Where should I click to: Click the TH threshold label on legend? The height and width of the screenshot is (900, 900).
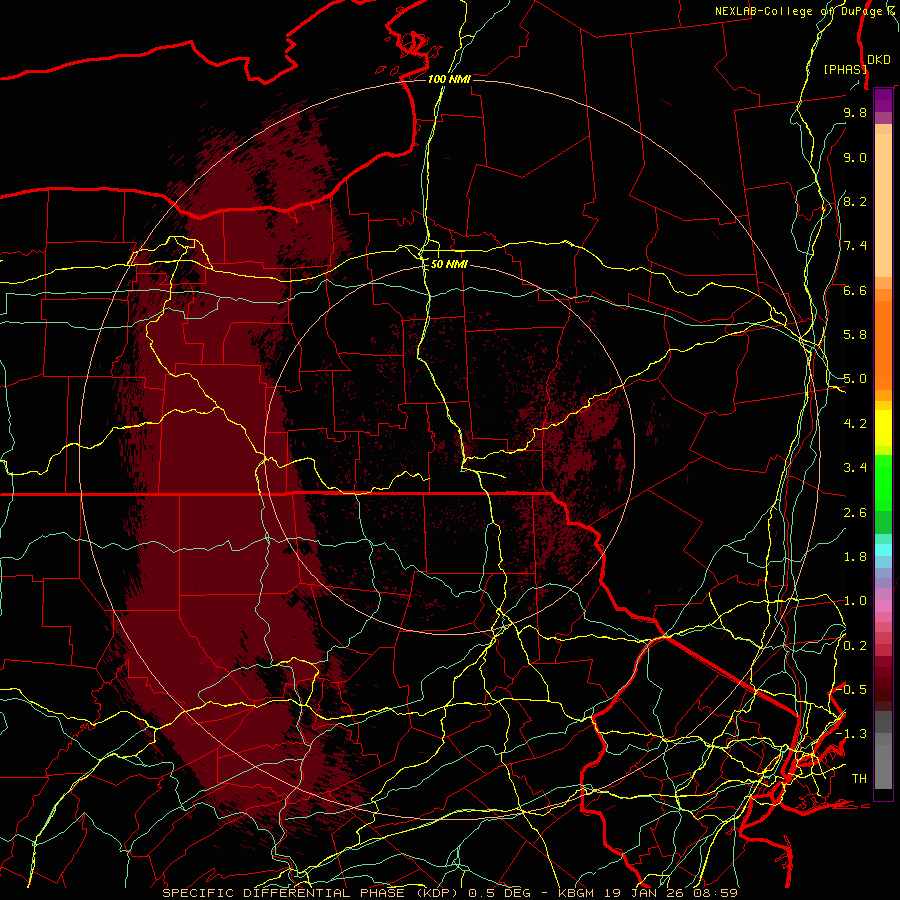(859, 779)
